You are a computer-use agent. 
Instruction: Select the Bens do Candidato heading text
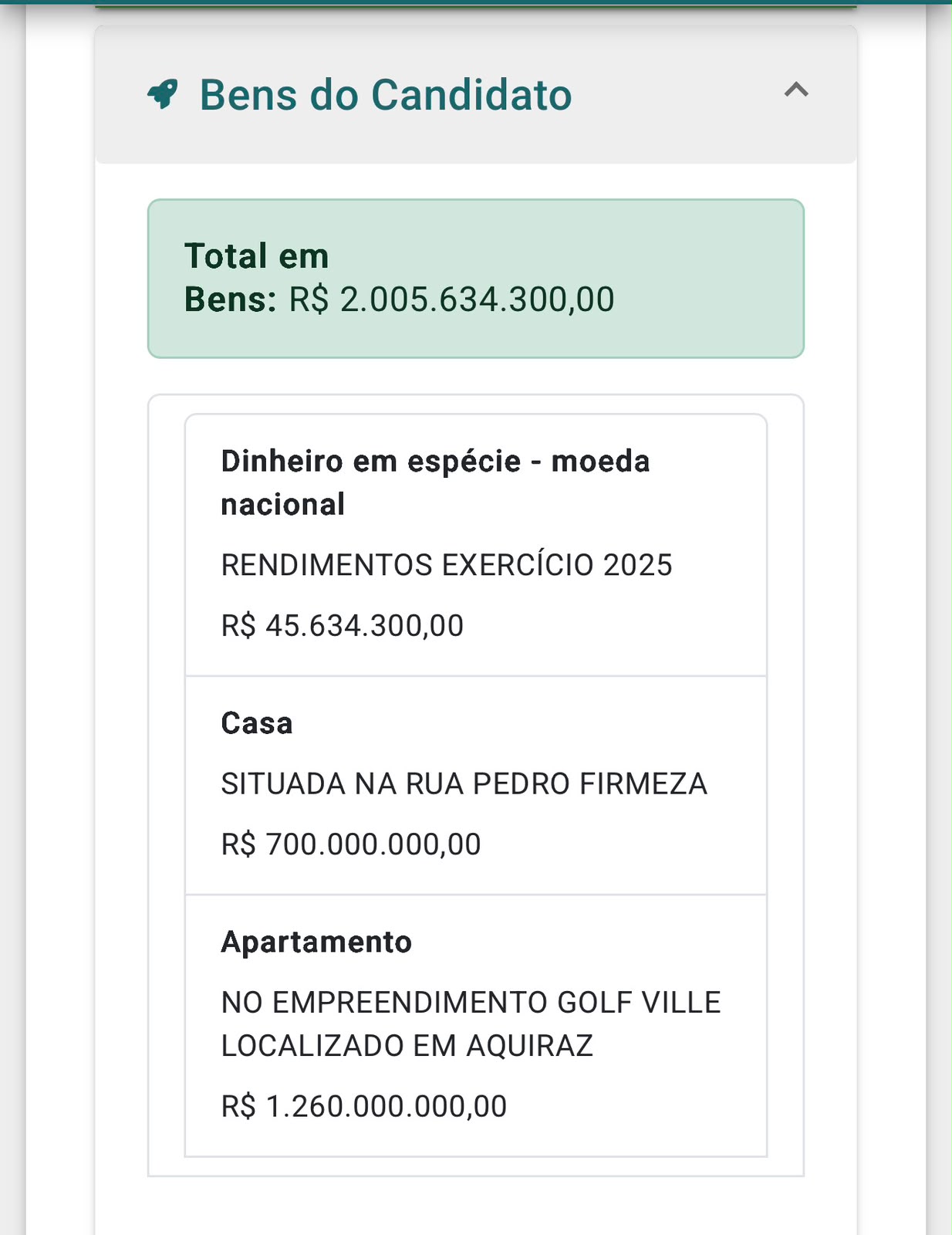386,95
